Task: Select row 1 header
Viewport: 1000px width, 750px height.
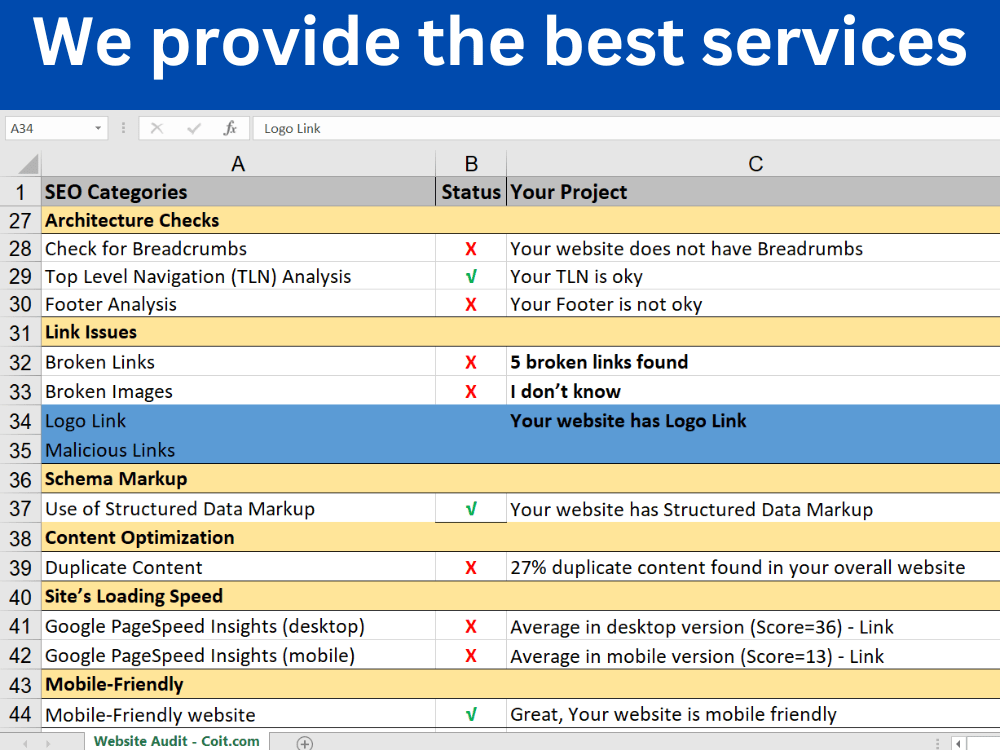Action: point(20,192)
